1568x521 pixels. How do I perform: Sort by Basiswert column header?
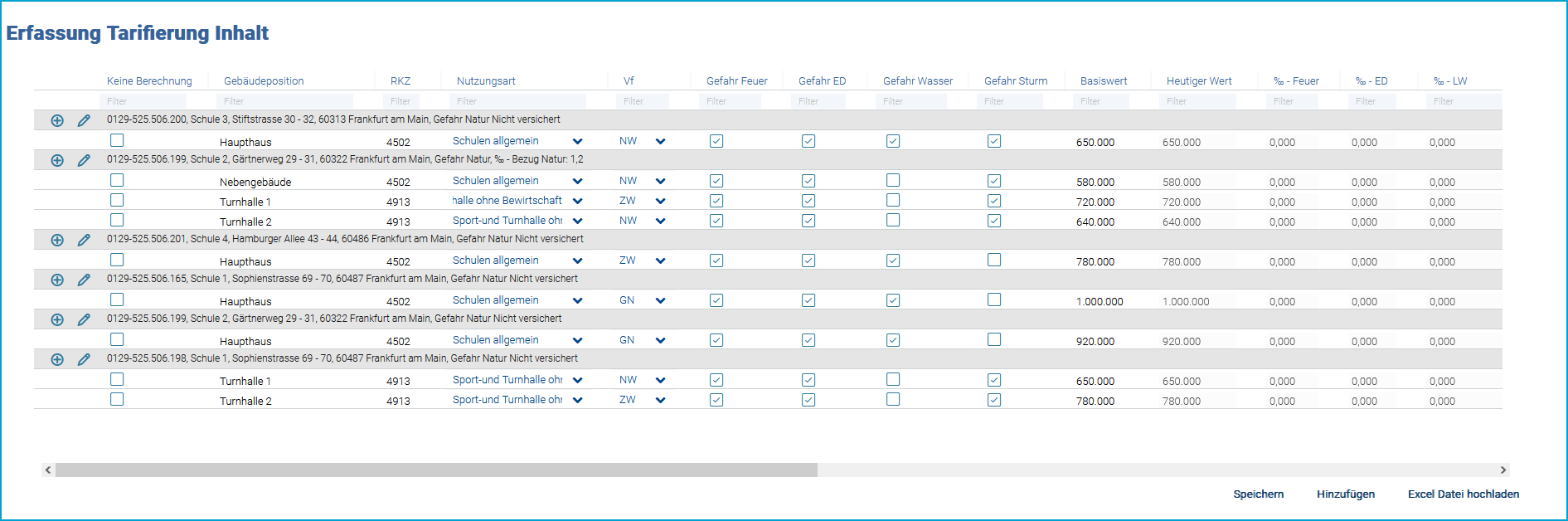(1104, 80)
